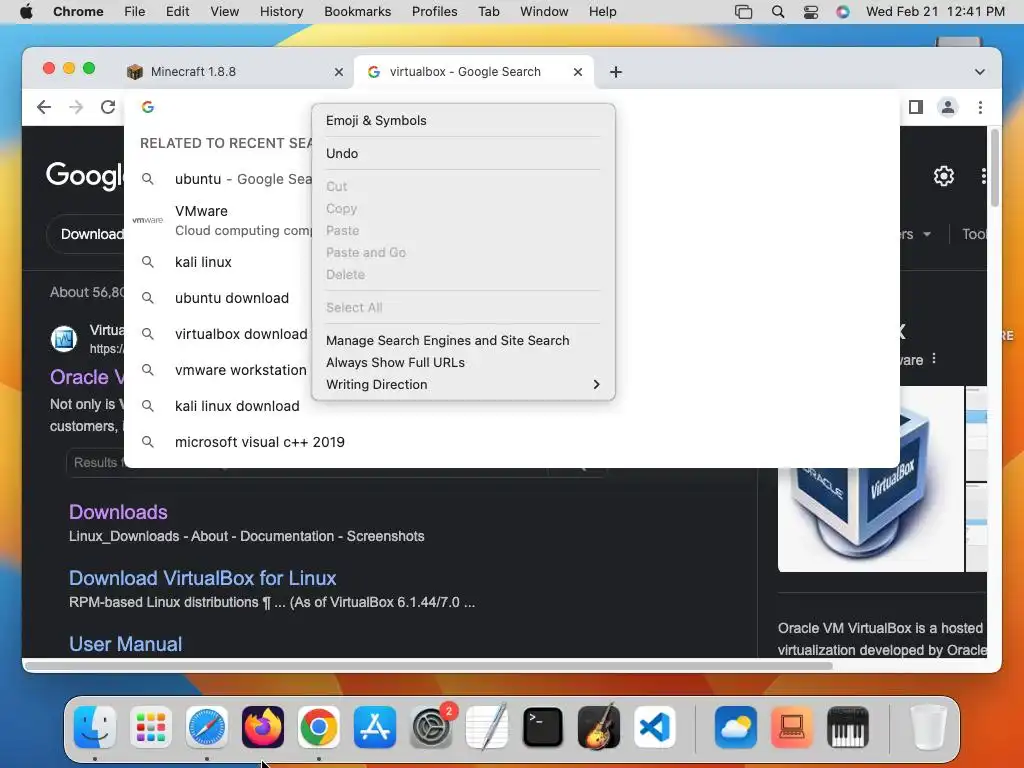
Task: Select Undo in the context menu
Action: click(463, 153)
